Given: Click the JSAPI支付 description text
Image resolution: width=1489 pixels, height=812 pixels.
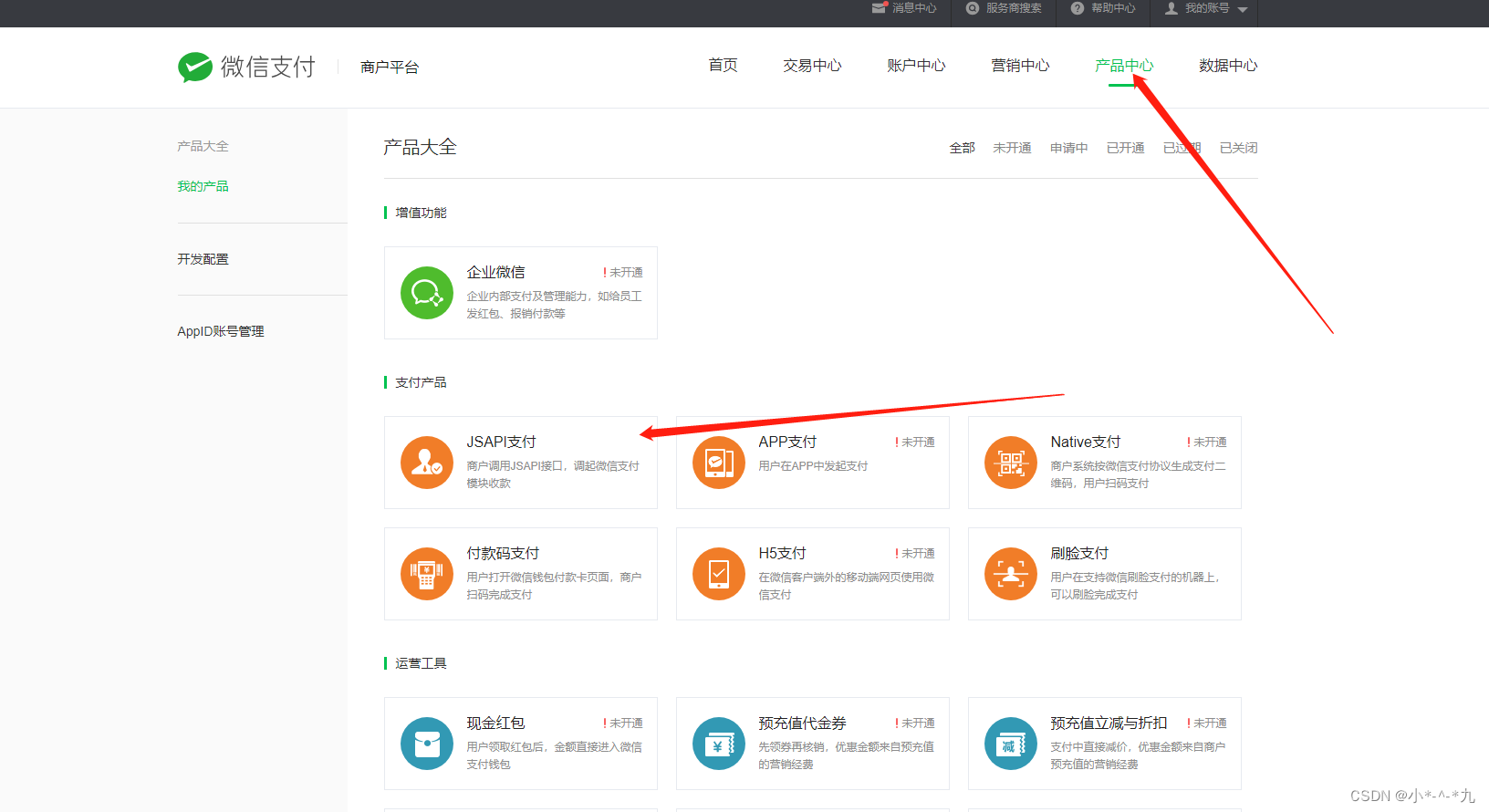Looking at the screenshot, I should [553, 474].
